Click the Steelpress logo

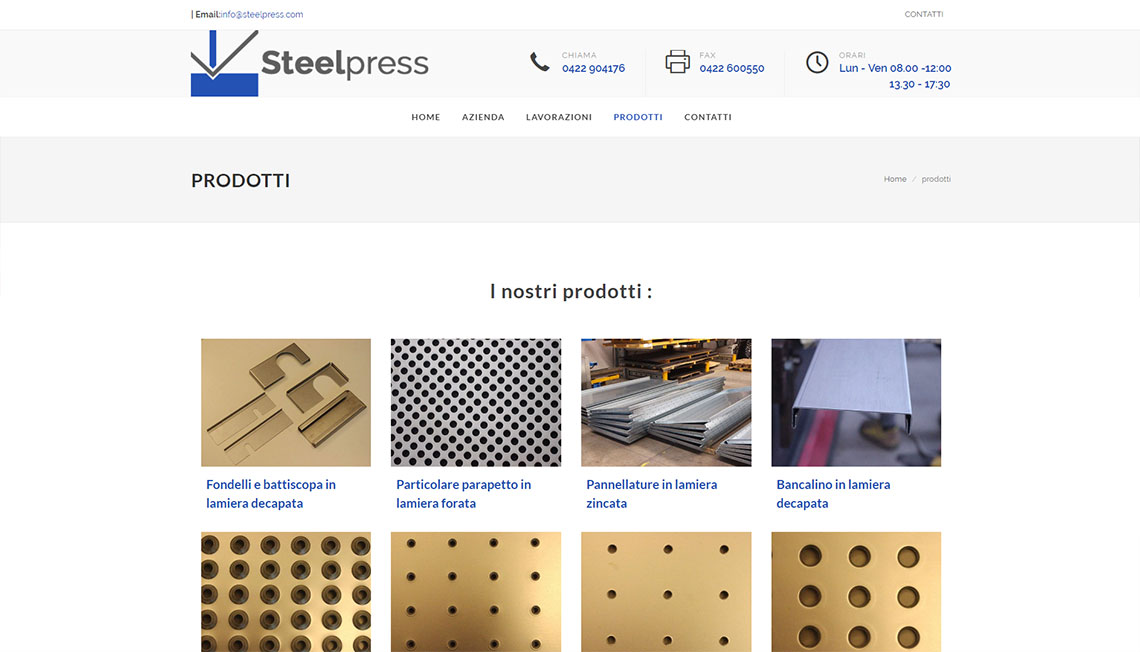tap(310, 63)
